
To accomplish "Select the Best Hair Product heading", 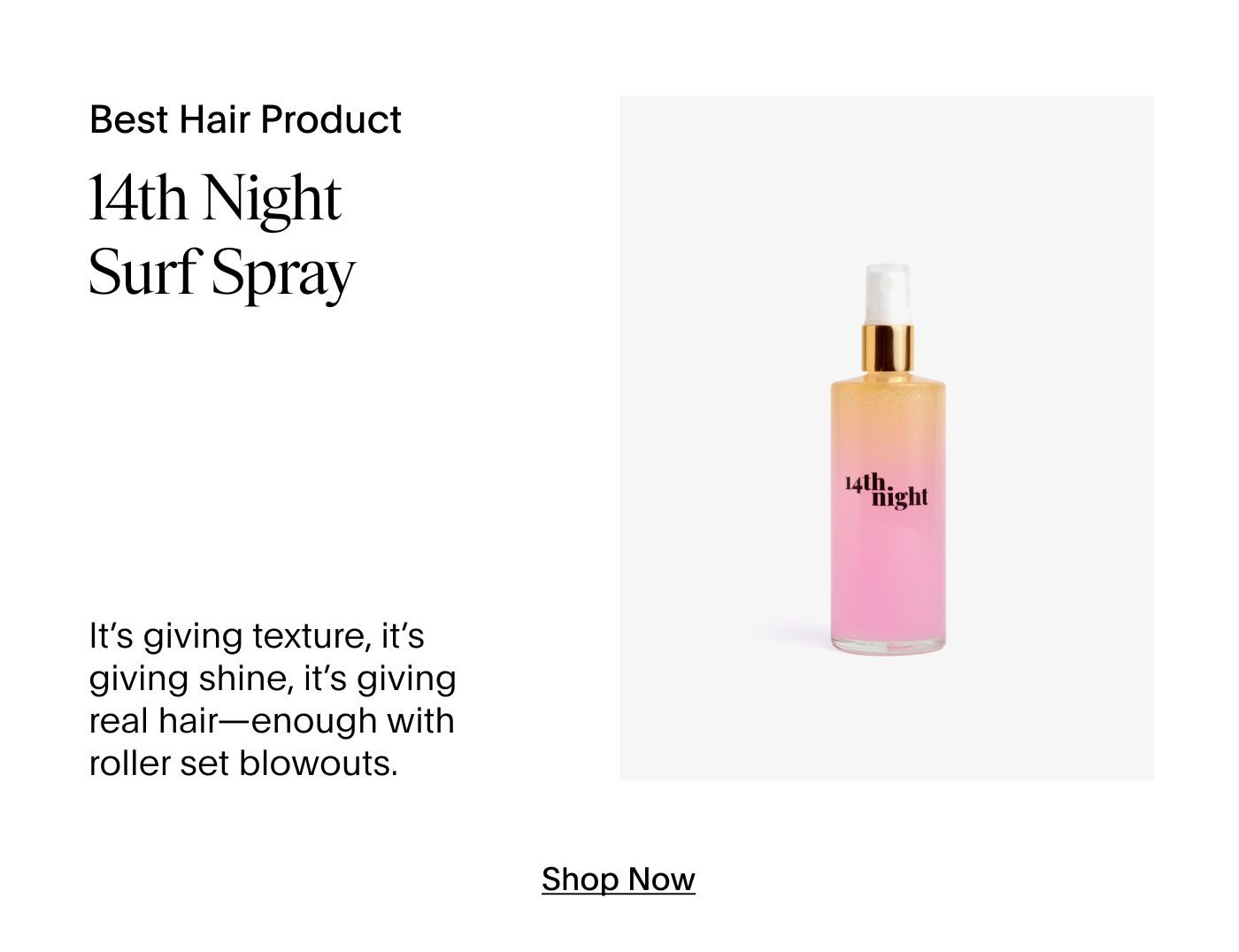I will coord(245,119).
